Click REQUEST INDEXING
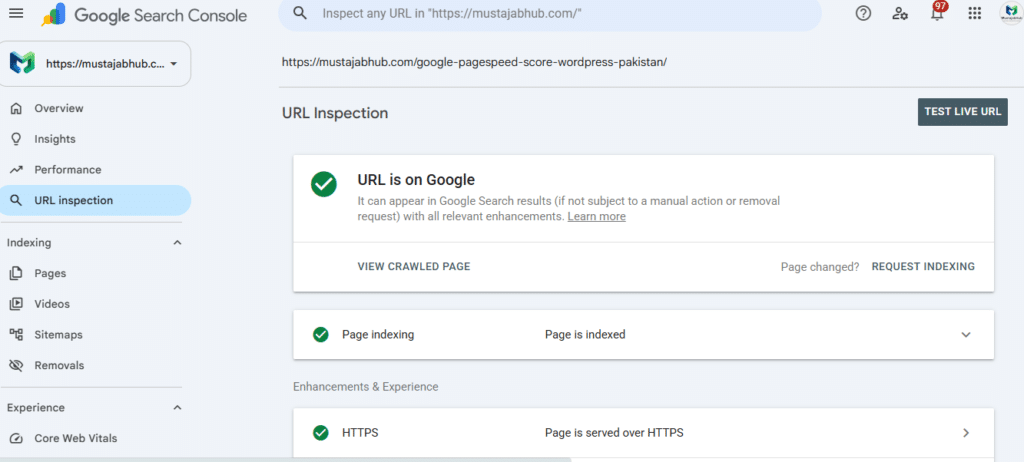This screenshot has width=1024, height=462. (x=923, y=267)
